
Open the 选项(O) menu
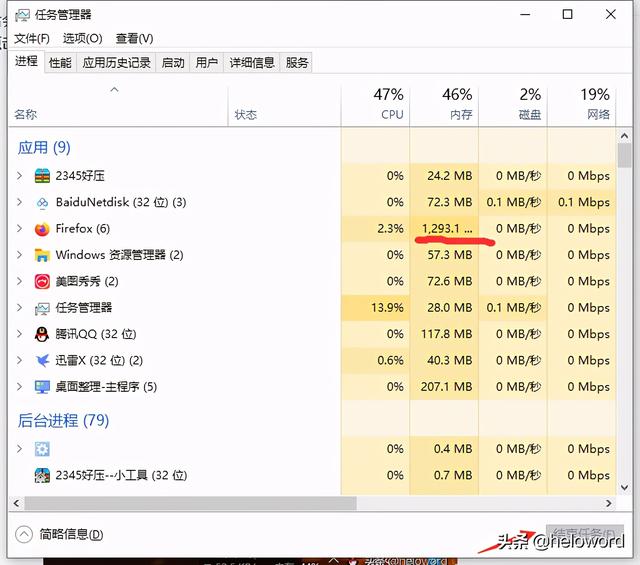point(82,39)
